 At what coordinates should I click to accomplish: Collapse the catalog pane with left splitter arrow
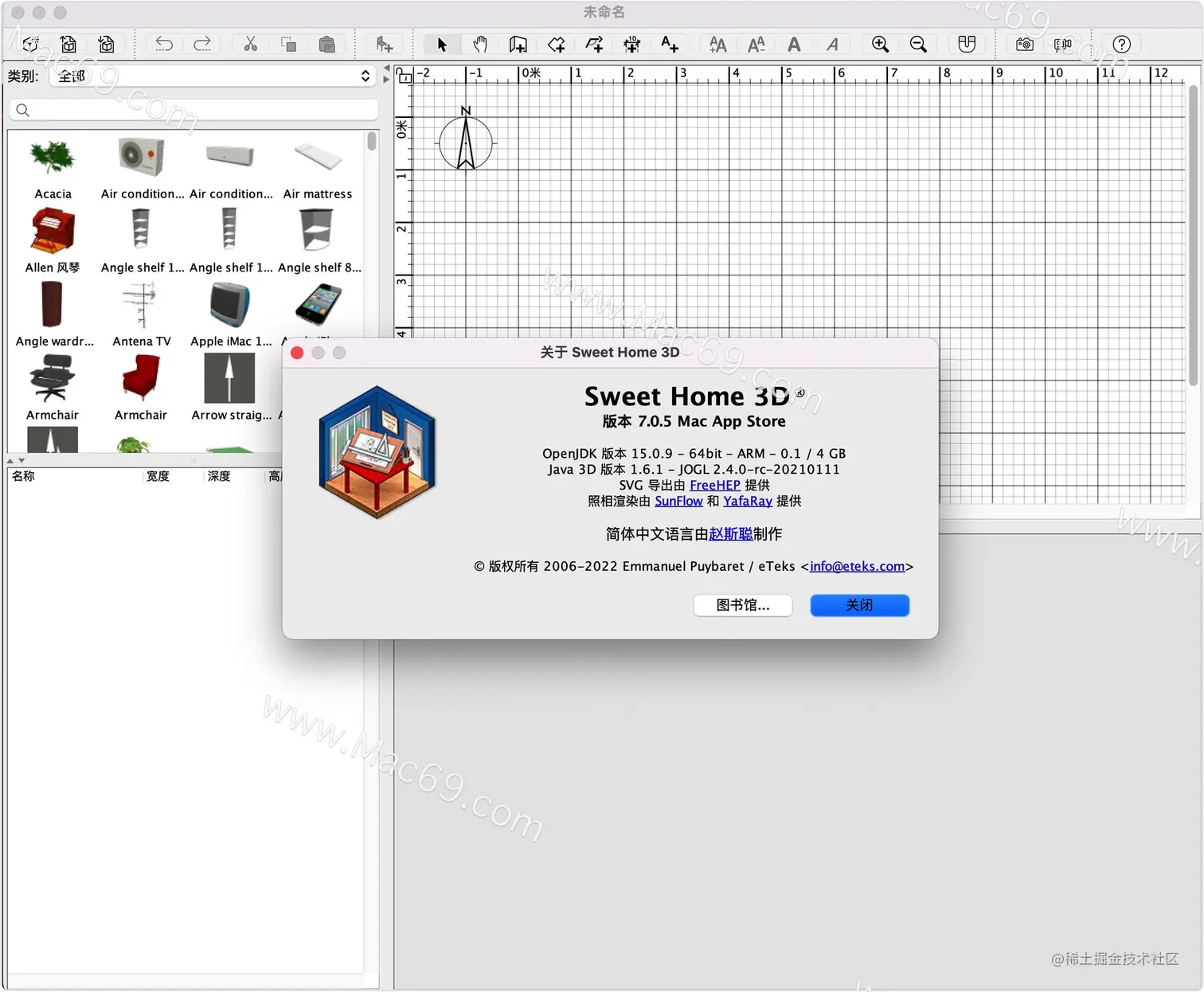[386, 68]
